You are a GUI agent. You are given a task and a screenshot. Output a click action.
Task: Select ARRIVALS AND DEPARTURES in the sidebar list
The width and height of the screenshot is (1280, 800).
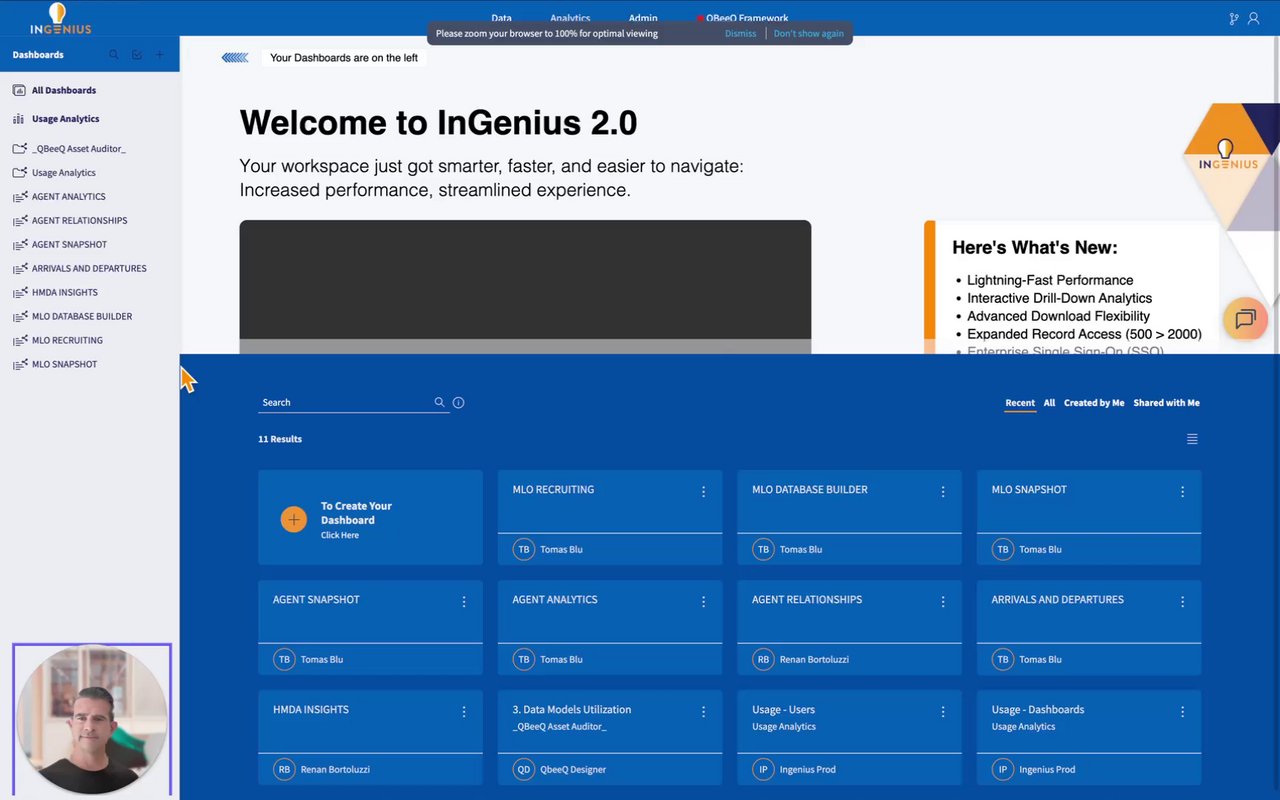tap(89, 268)
